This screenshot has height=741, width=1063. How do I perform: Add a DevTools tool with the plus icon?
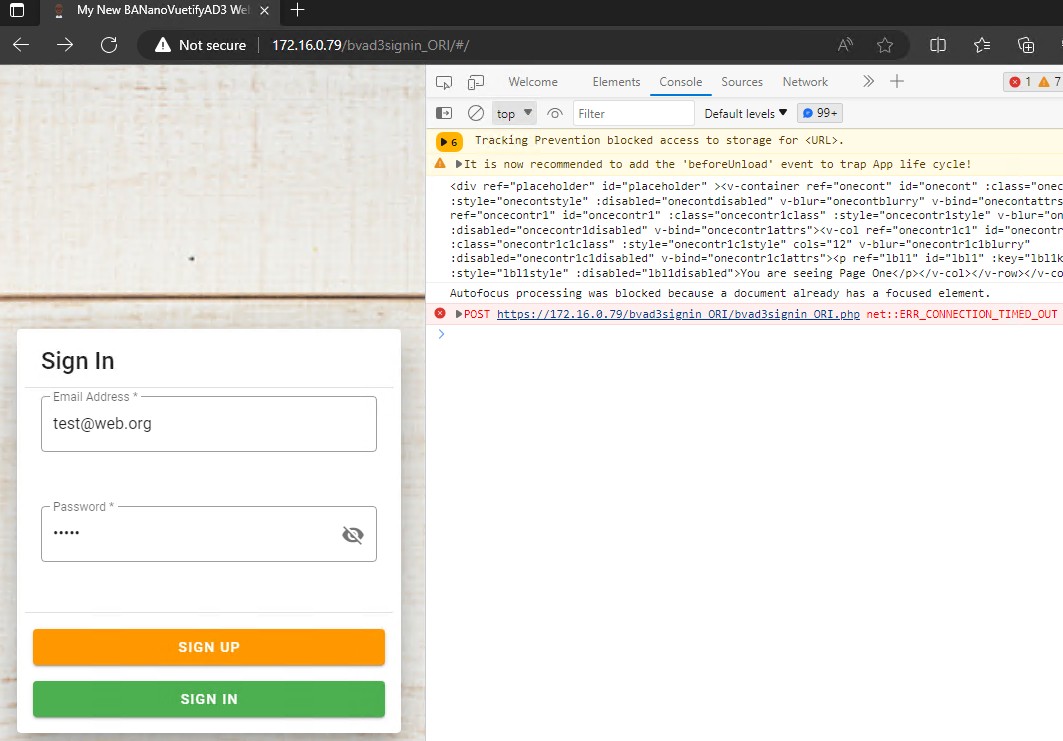[x=897, y=82]
